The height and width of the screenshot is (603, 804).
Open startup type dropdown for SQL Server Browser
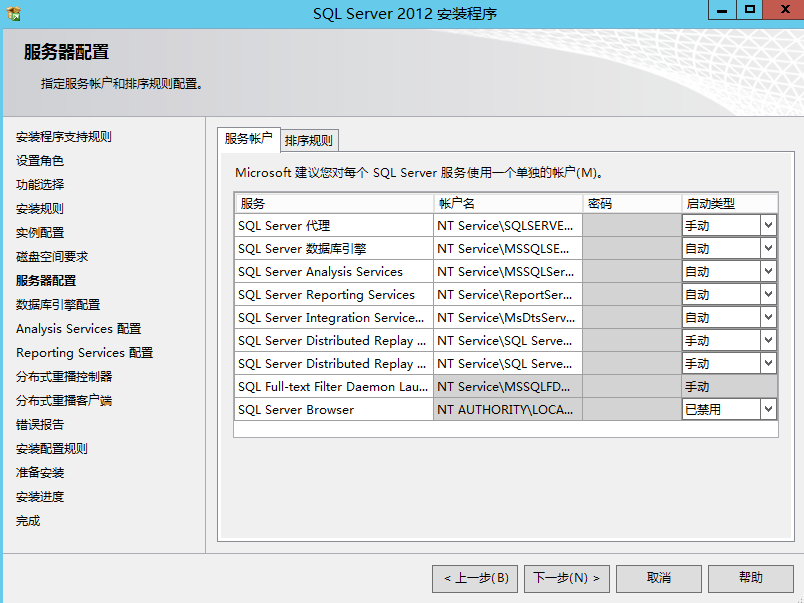coord(766,409)
